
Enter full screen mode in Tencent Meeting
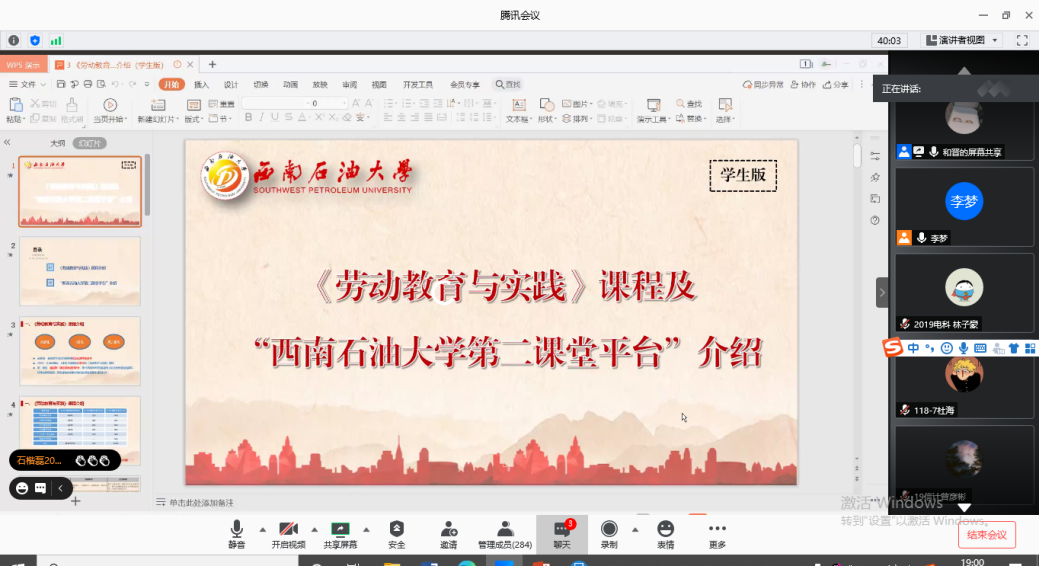click(1022, 40)
